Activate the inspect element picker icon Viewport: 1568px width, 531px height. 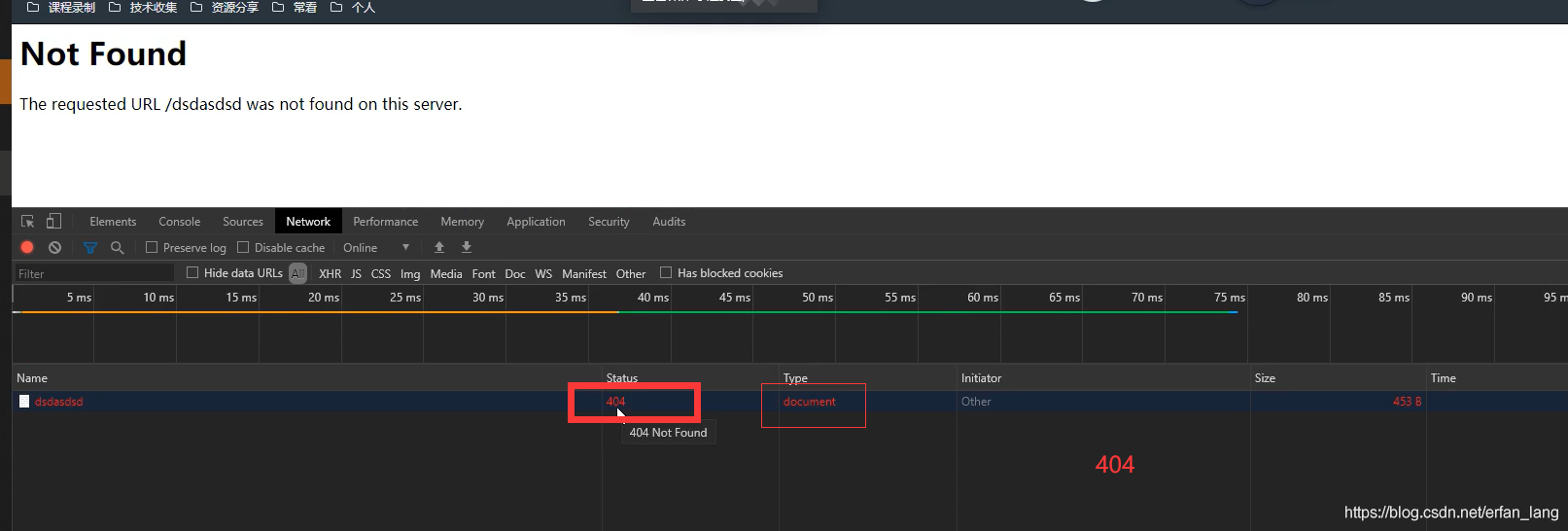click(27, 222)
